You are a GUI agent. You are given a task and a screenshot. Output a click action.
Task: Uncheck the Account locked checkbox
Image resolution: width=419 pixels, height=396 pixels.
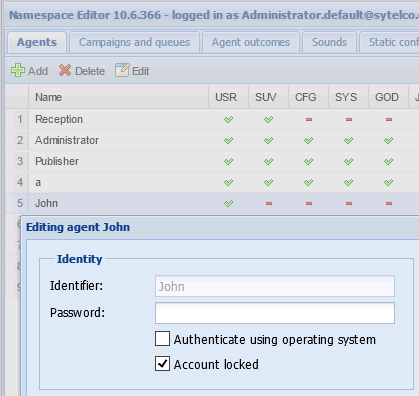[x=162, y=364]
